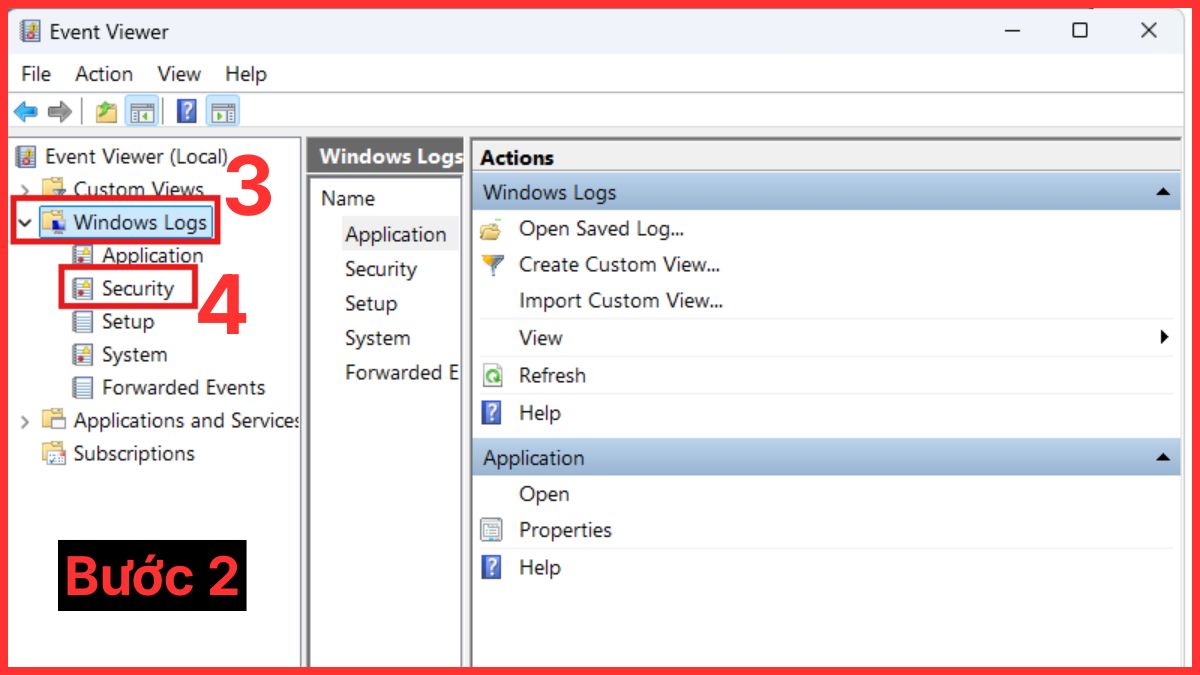Select Application row in center list
The image size is (1200, 675).
396,234
